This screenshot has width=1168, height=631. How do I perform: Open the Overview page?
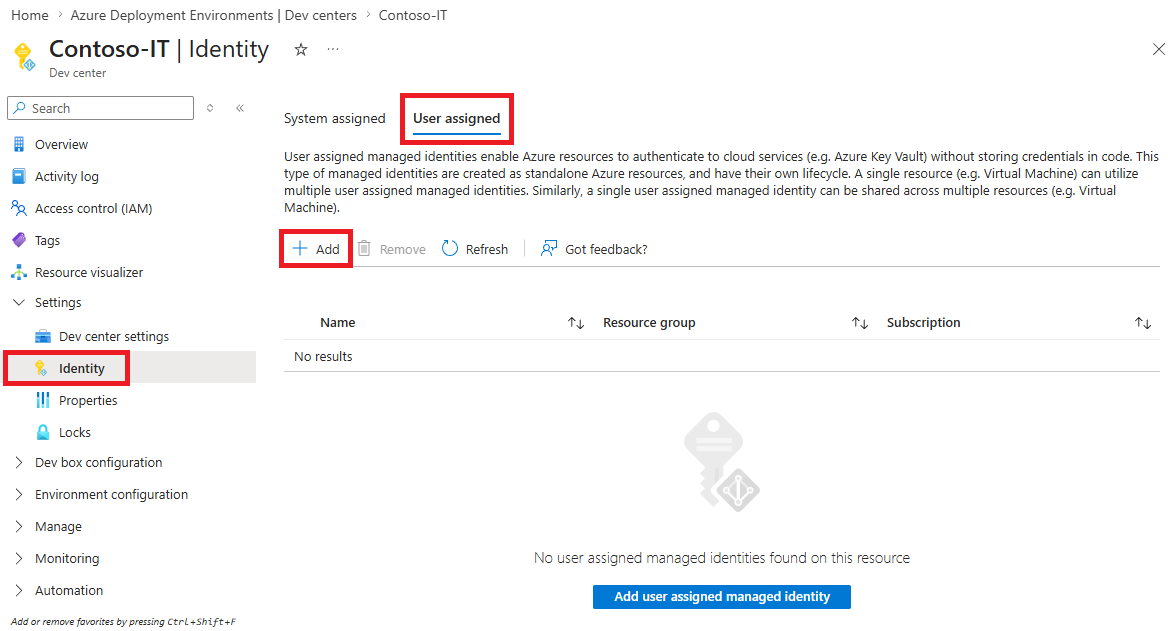61,145
